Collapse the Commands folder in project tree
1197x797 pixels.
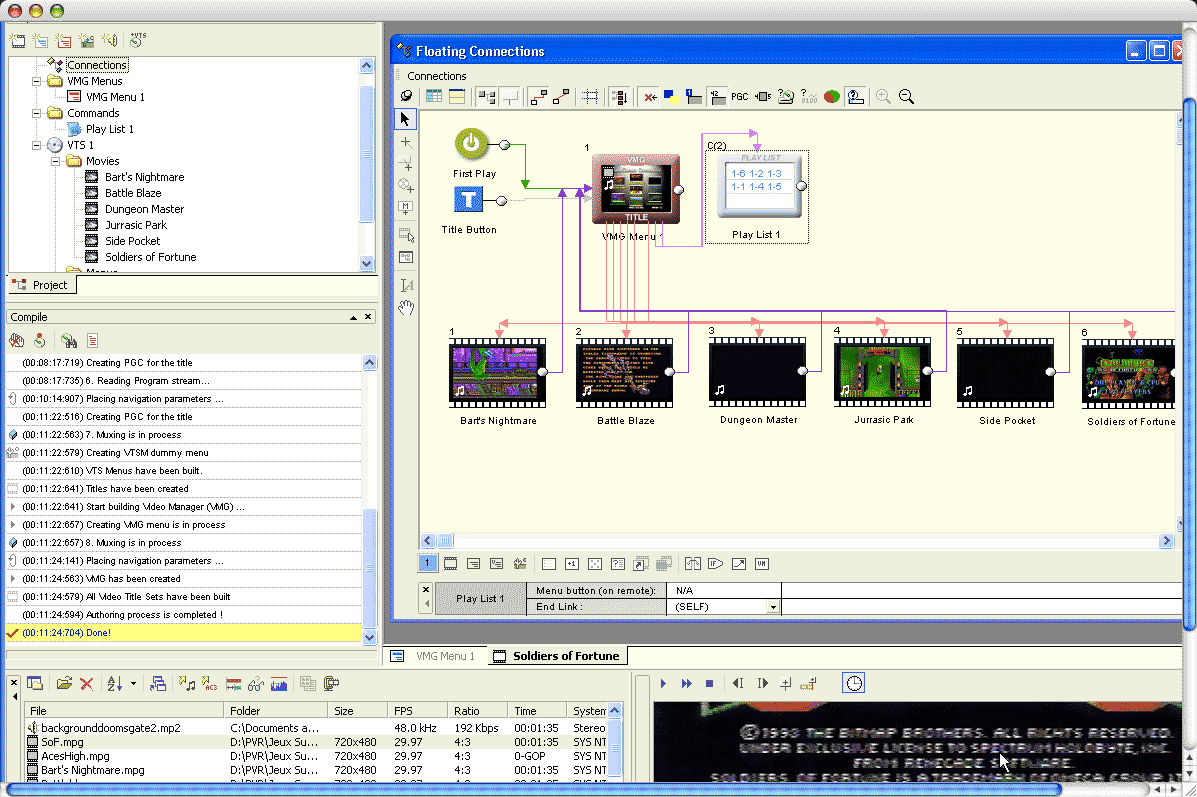pos(36,113)
